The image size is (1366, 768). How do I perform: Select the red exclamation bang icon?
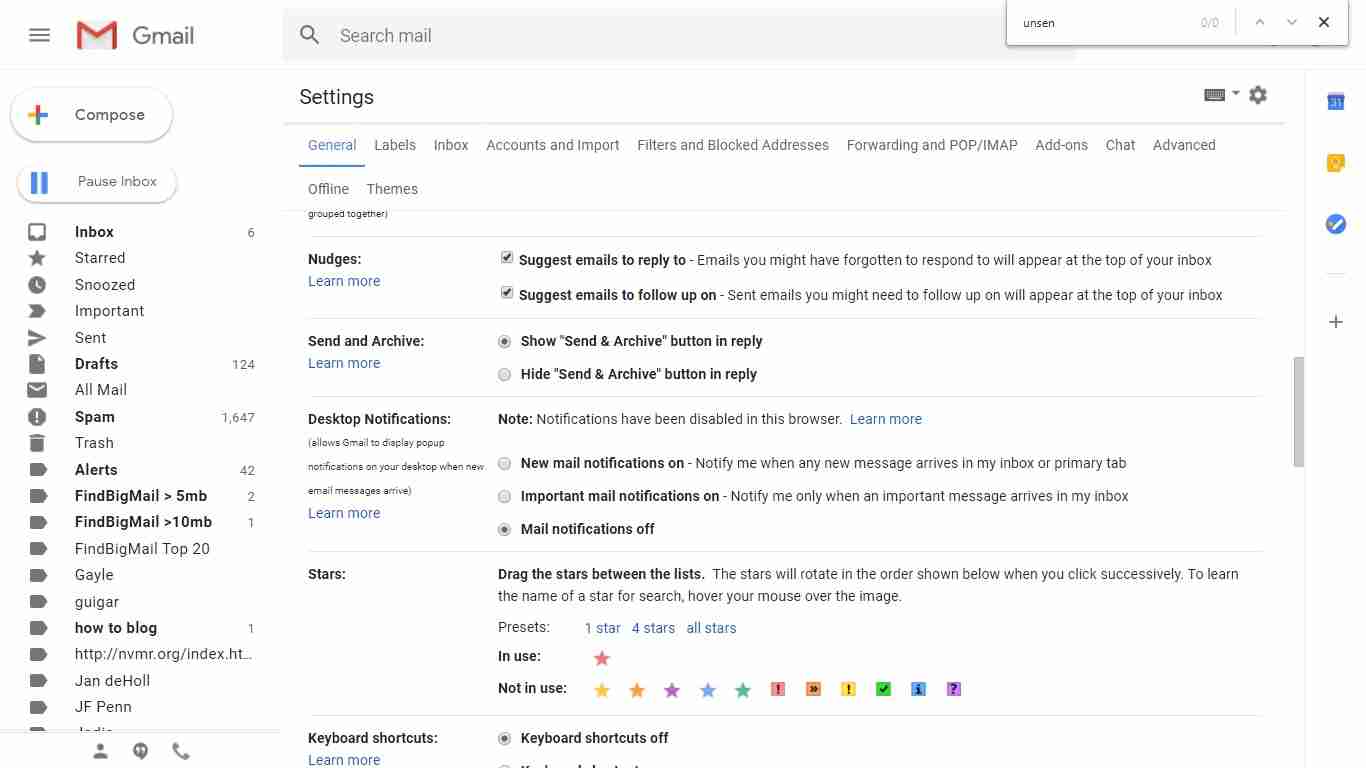(778, 689)
